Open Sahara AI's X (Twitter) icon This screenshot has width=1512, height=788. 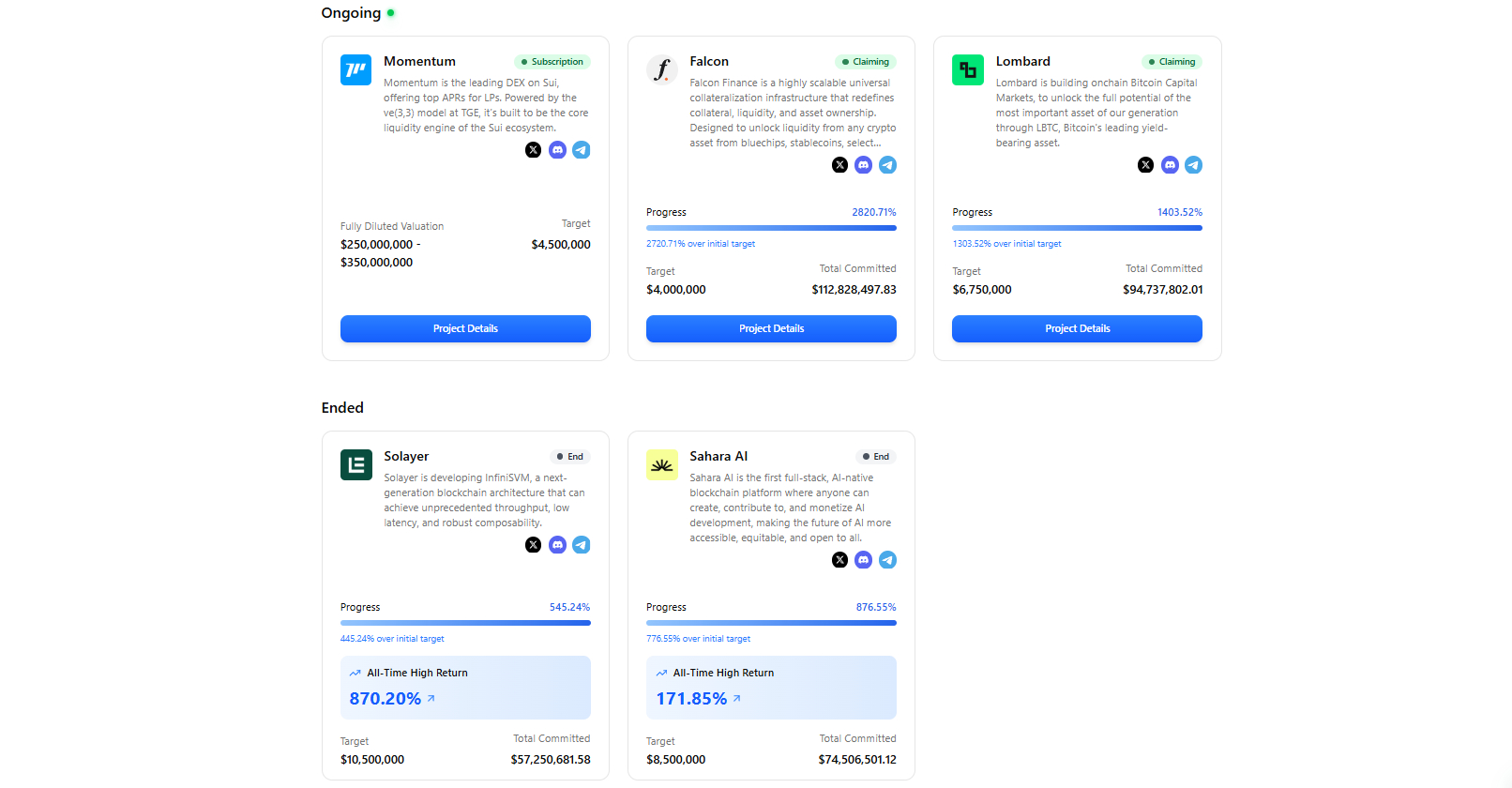coord(839,560)
